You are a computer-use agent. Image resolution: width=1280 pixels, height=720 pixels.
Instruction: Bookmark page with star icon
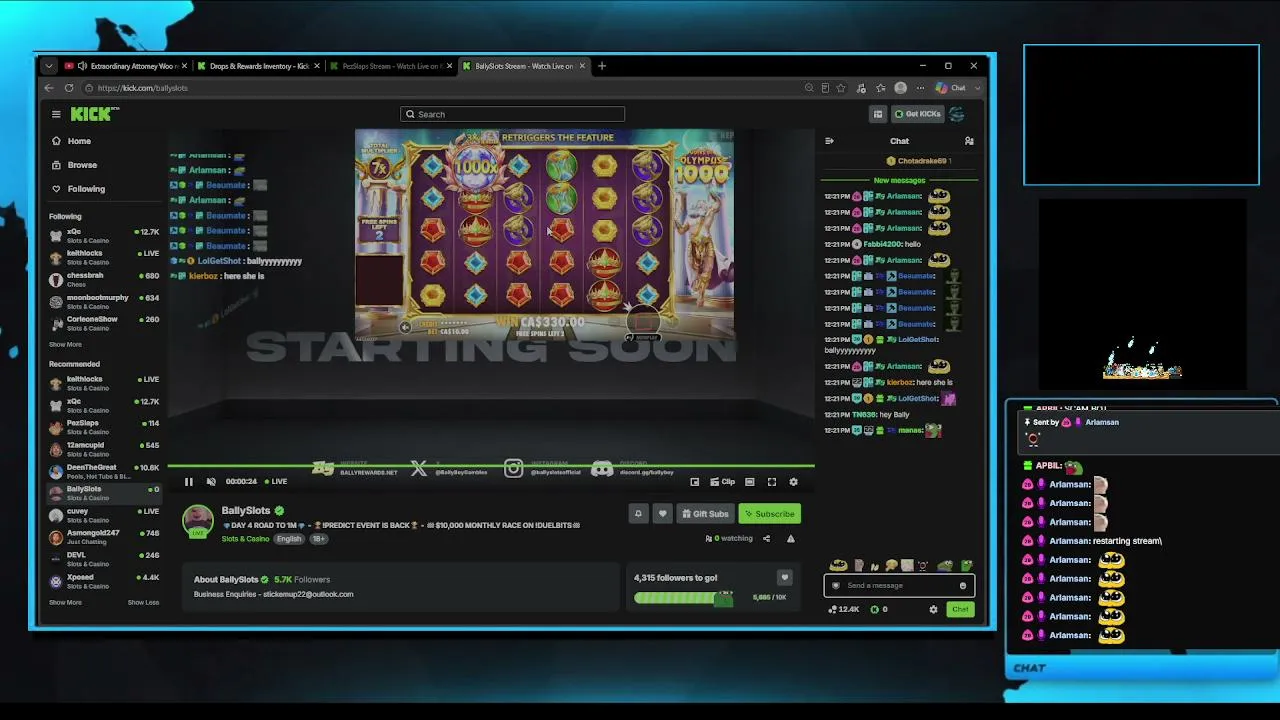click(841, 88)
